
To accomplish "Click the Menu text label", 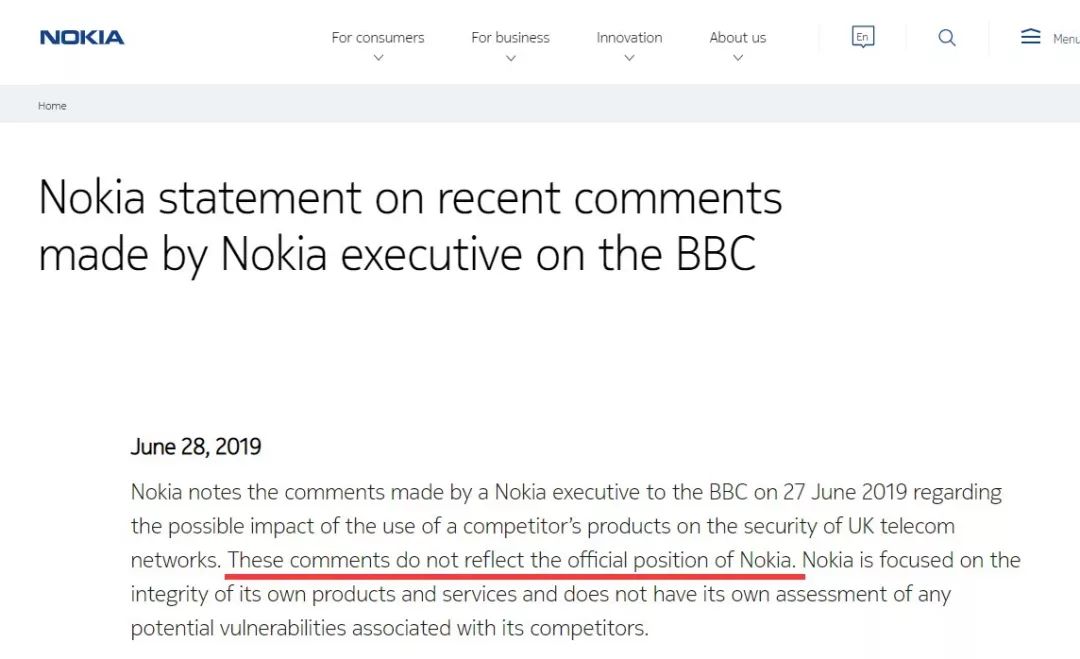I will [1065, 40].
